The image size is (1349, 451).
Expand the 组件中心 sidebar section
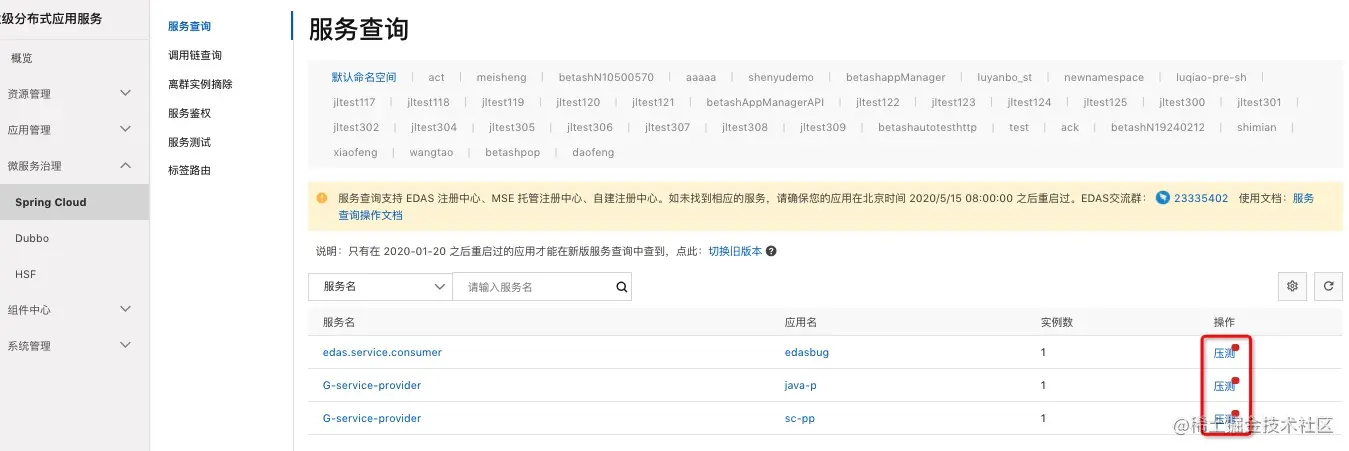click(125, 309)
